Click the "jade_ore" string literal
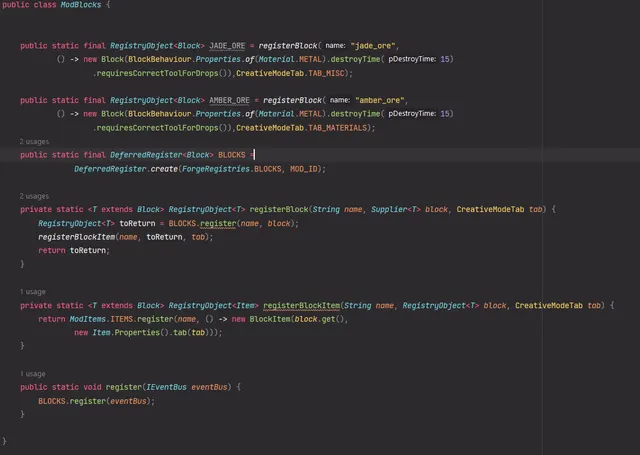Image resolution: width=640 pixels, height=455 pixels. (372, 46)
